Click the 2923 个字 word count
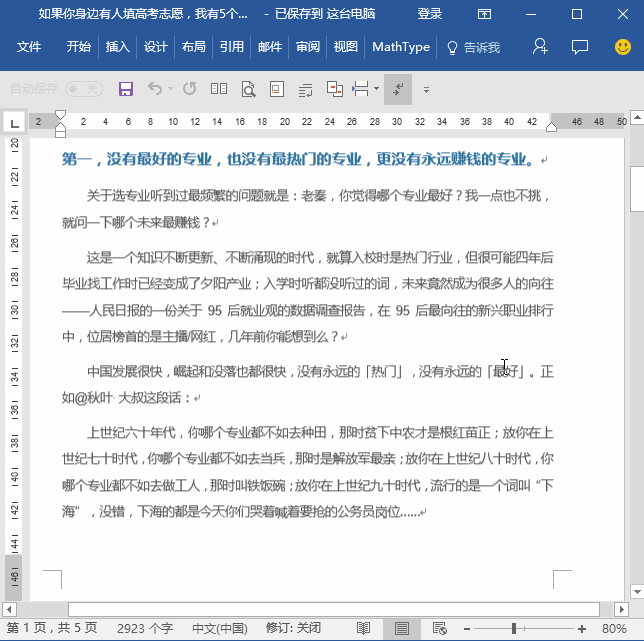Viewport: 644px width, 641px height. pos(145,628)
